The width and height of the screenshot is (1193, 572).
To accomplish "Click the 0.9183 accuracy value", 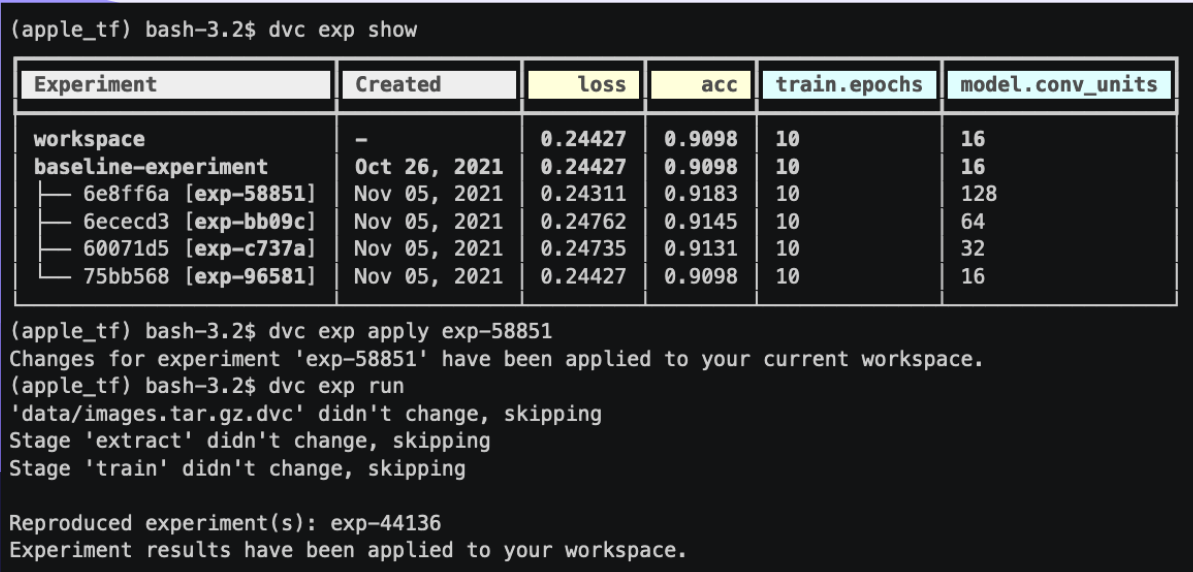I will [701, 194].
